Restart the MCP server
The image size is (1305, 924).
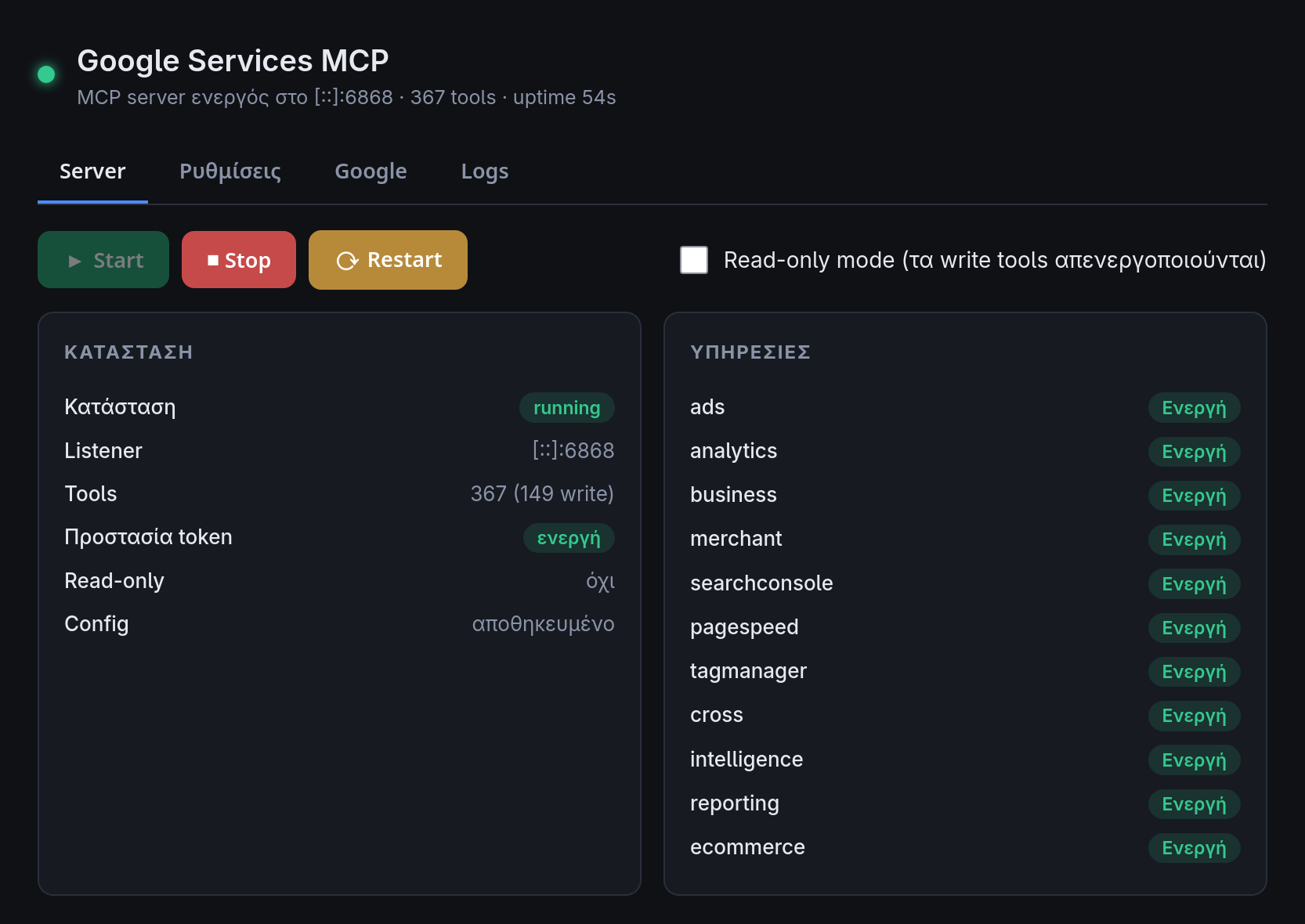[x=388, y=260]
